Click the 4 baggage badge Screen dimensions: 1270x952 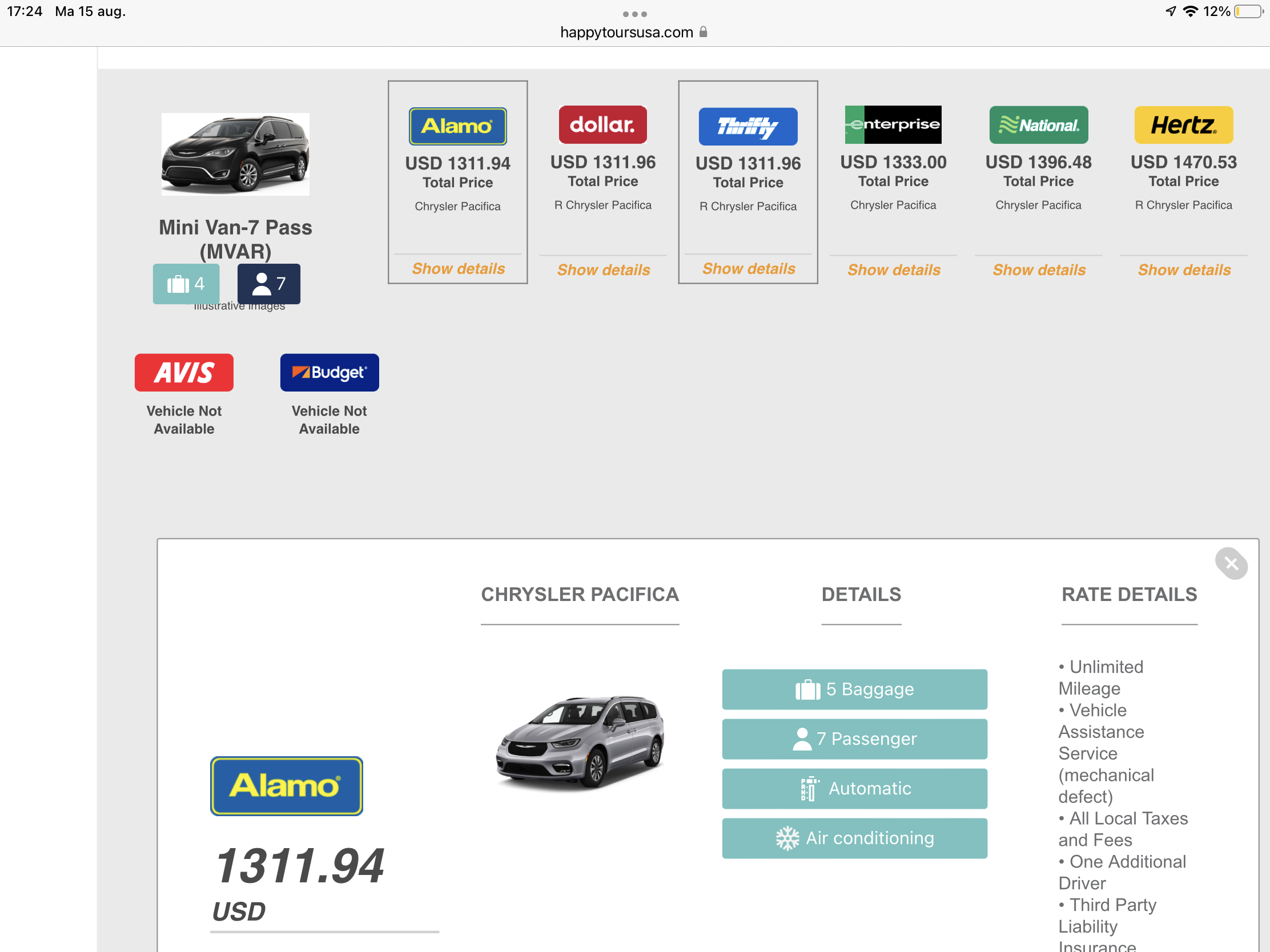[186, 284]
